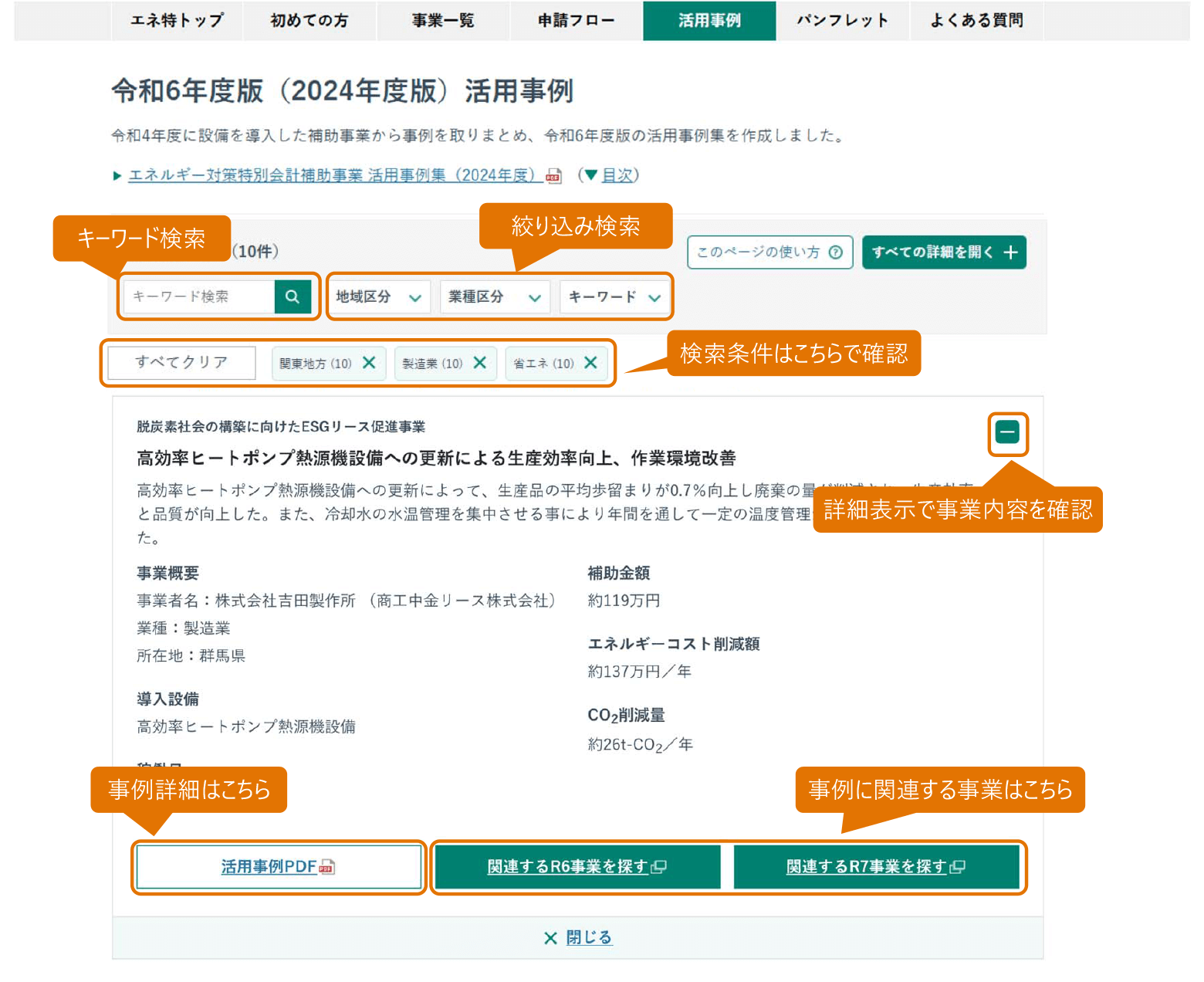
Task: Open the パンフレット tab
Action: (843, 20)
